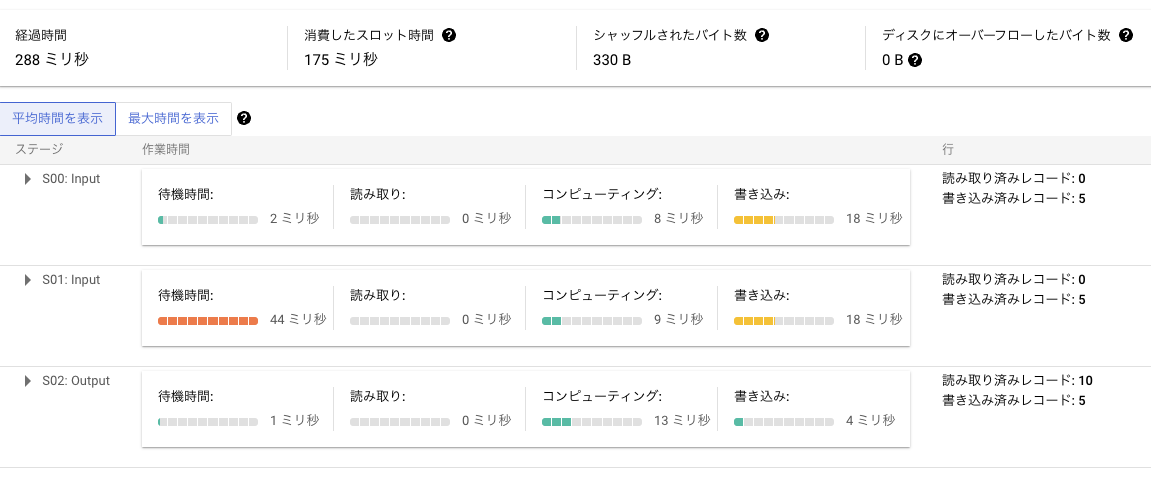Click orange 待機時間 bar in S01
This screenshot has height=481, width=1151.
208,320
